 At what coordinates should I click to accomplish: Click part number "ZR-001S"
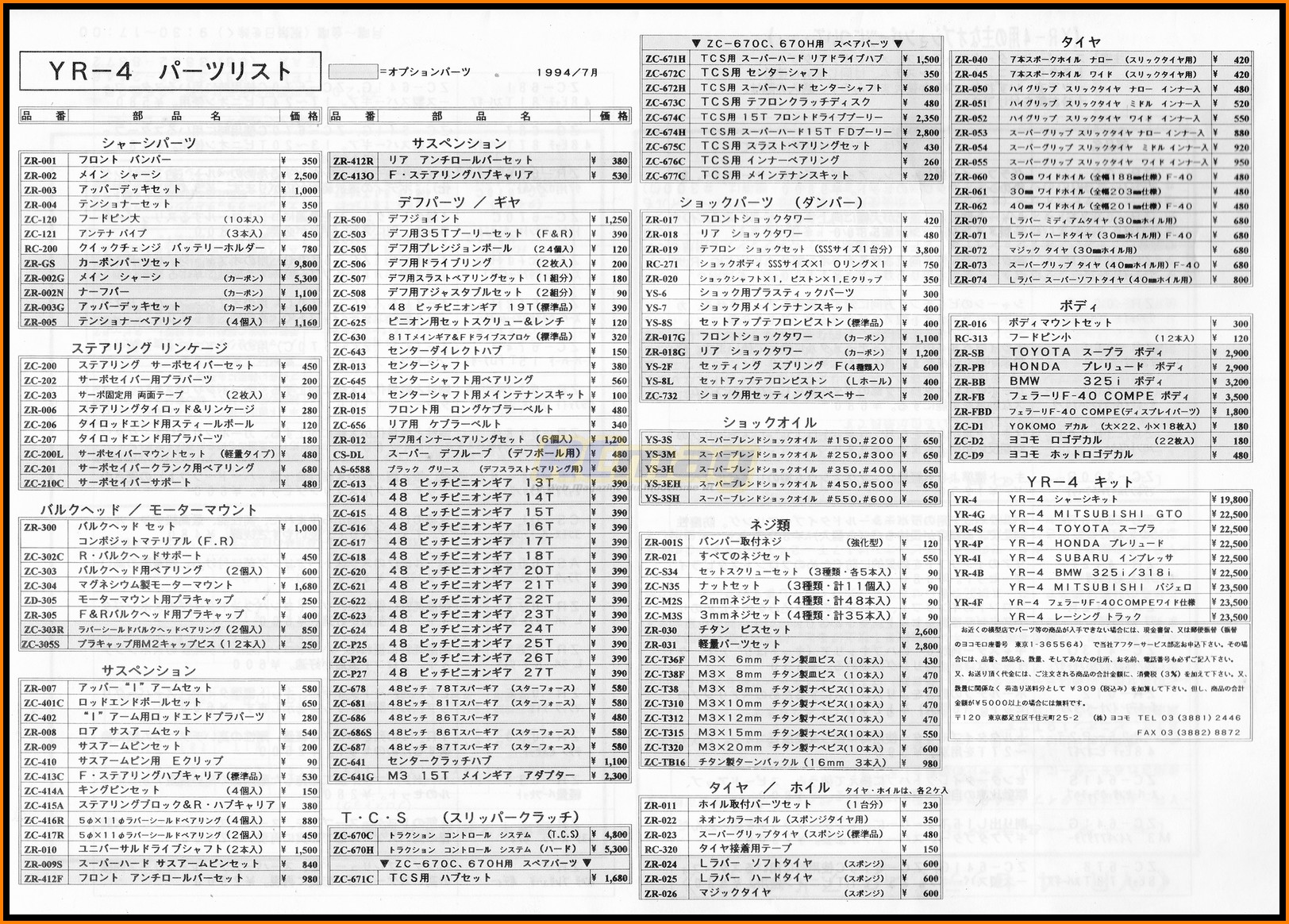(x=664, y=543)
